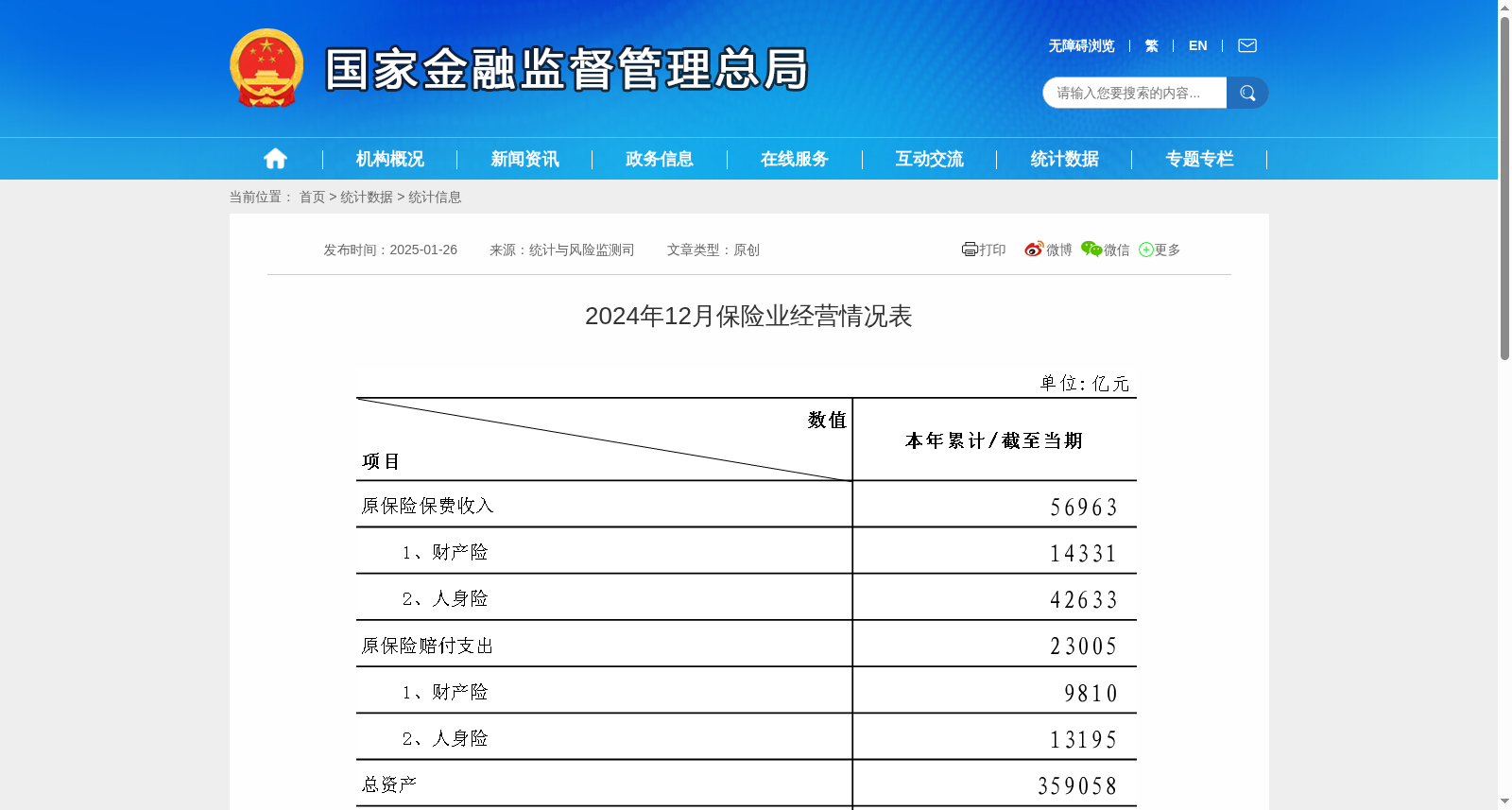Show more sharing options 更多

(x=1160, y=250)
